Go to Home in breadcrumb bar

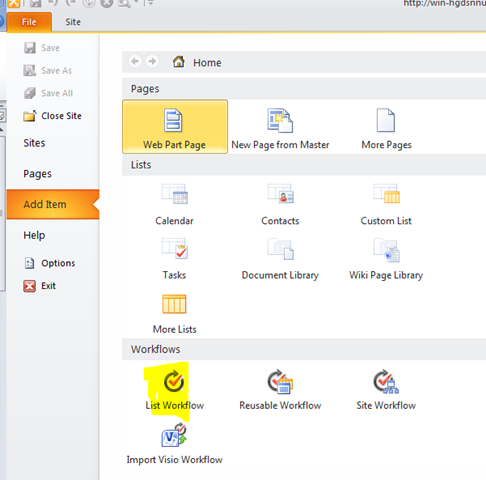point(197,62)
